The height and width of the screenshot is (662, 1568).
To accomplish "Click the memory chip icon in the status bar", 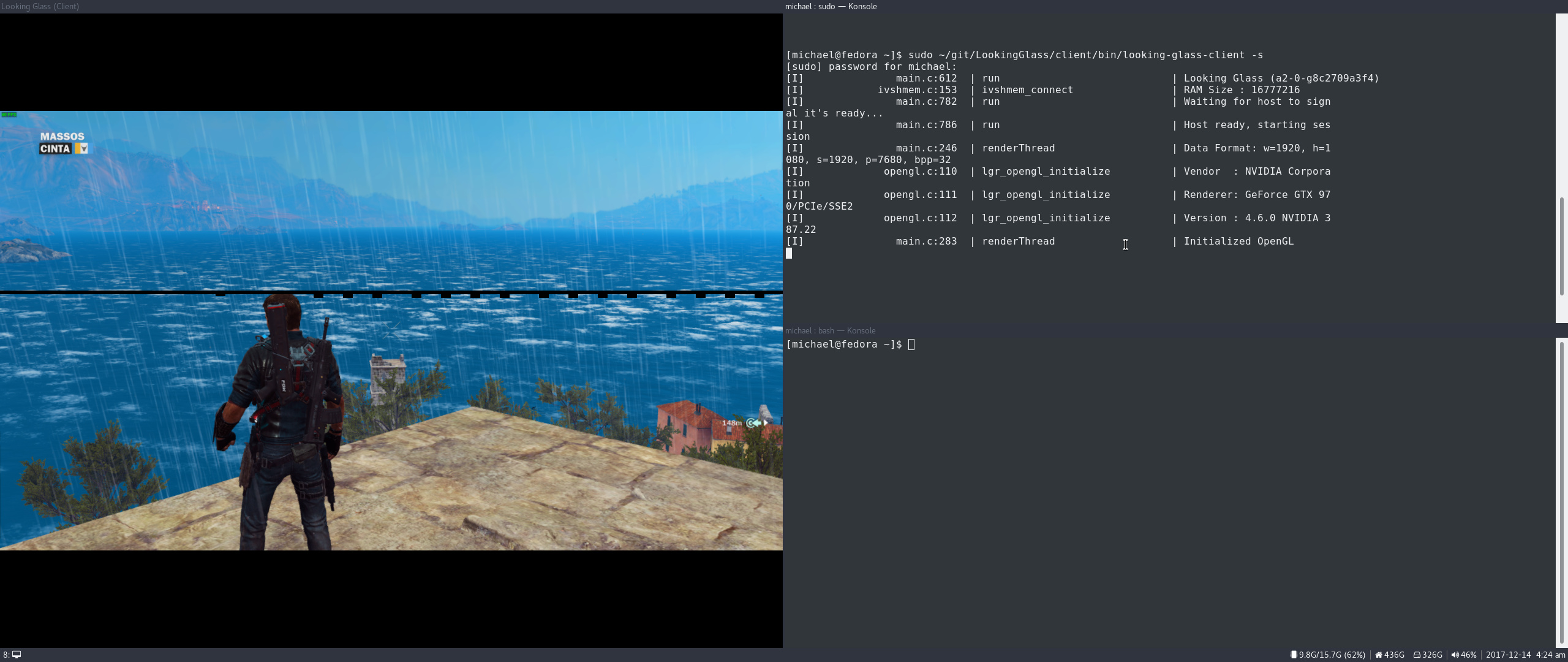I will click(x=1294, y=655).
